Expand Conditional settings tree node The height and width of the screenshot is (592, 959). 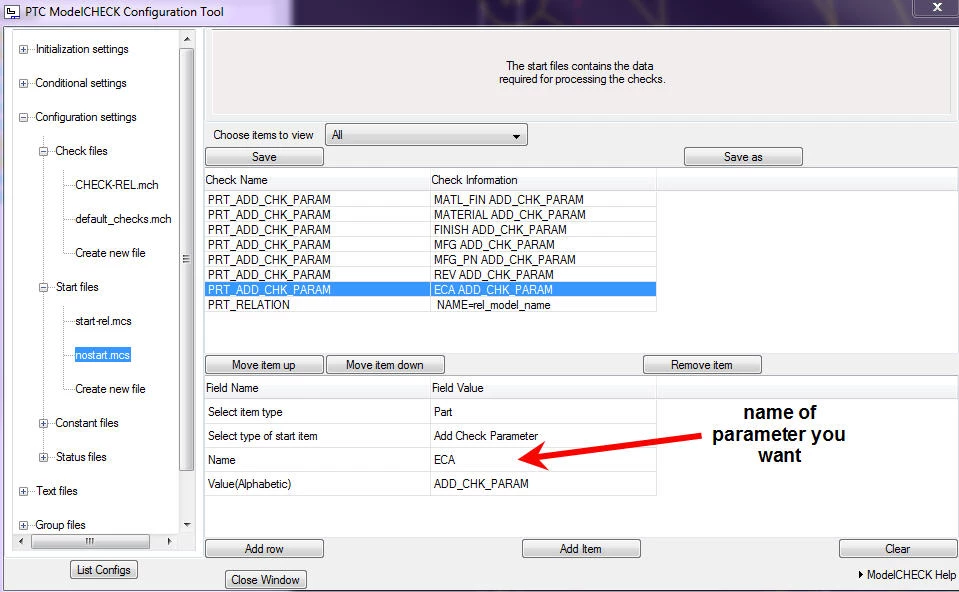(23, 83)
